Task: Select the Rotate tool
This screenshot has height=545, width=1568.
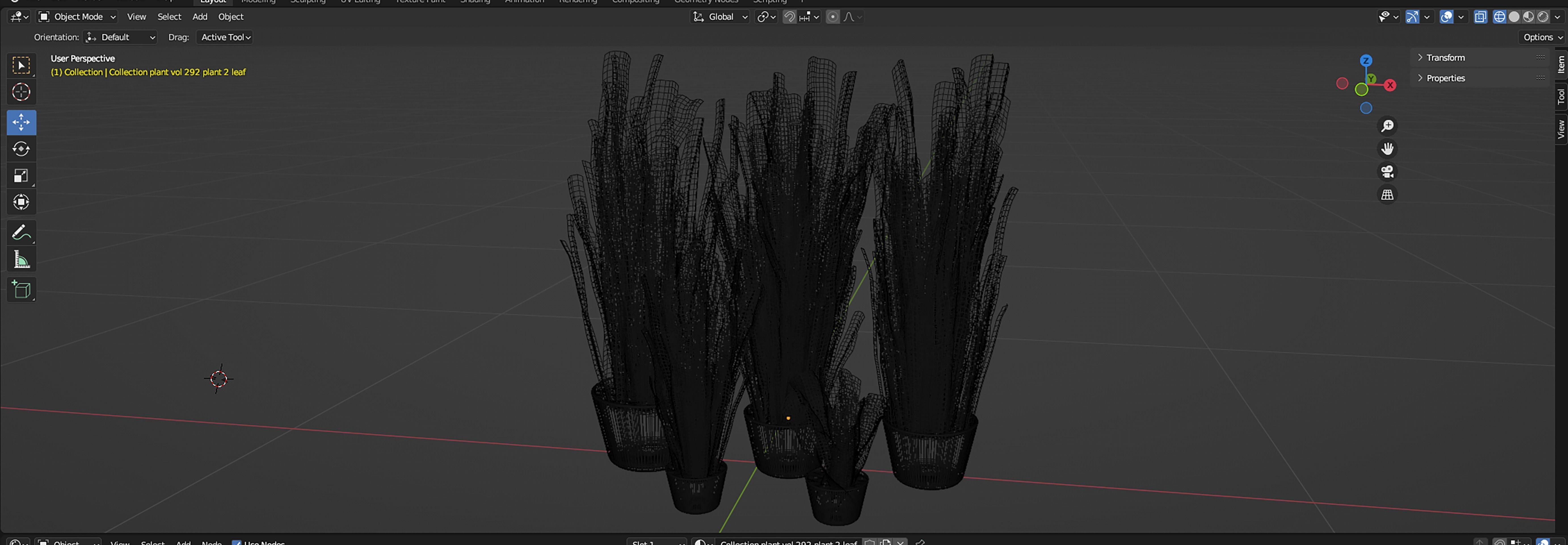Action: [21, 149]
